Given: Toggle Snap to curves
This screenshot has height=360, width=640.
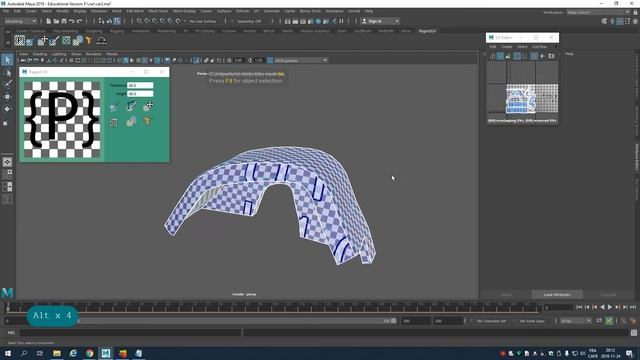Looking at the screenshot, I should [147, 21].
